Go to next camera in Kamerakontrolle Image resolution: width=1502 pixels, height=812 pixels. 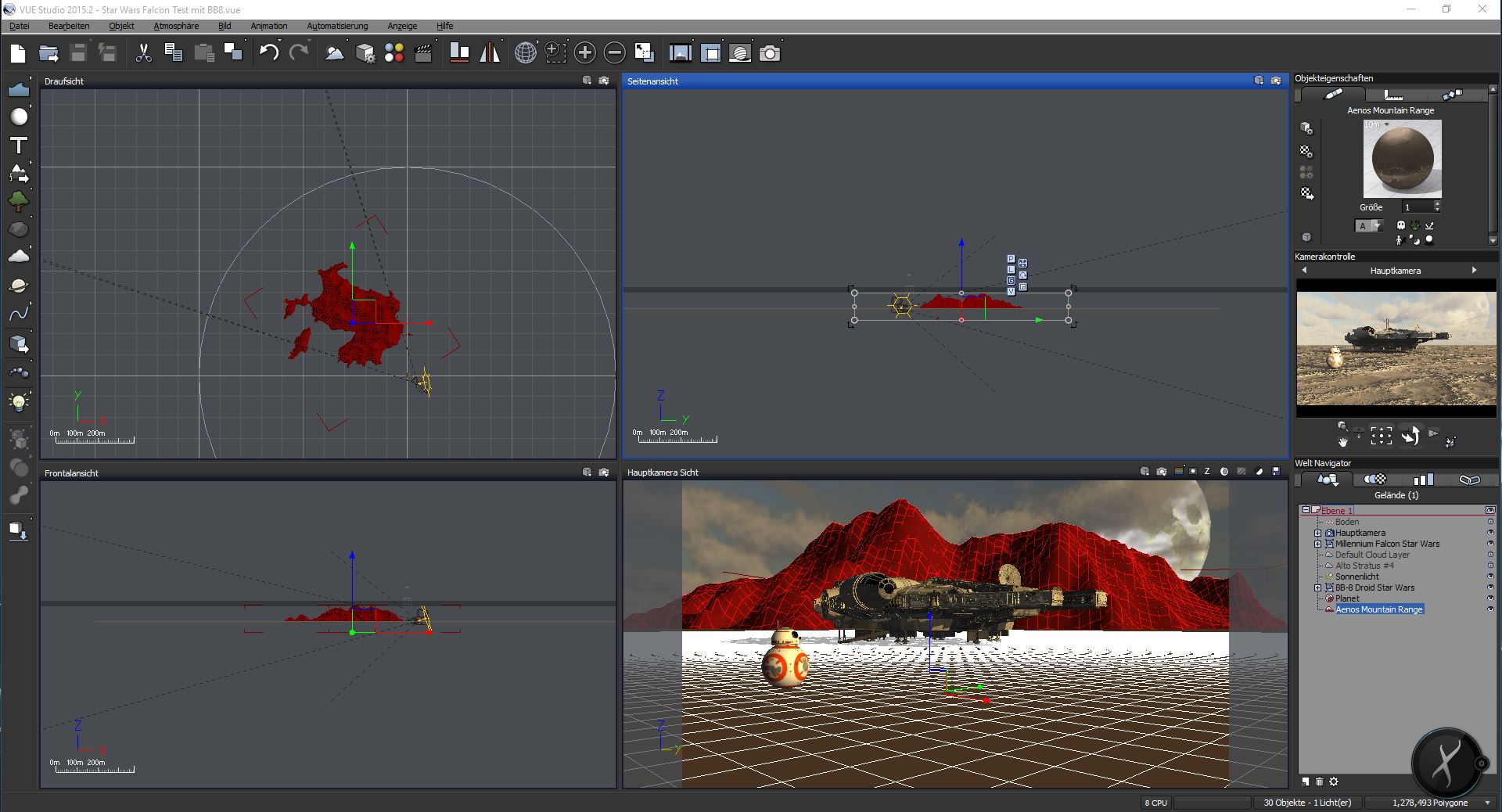point(1475,271)
